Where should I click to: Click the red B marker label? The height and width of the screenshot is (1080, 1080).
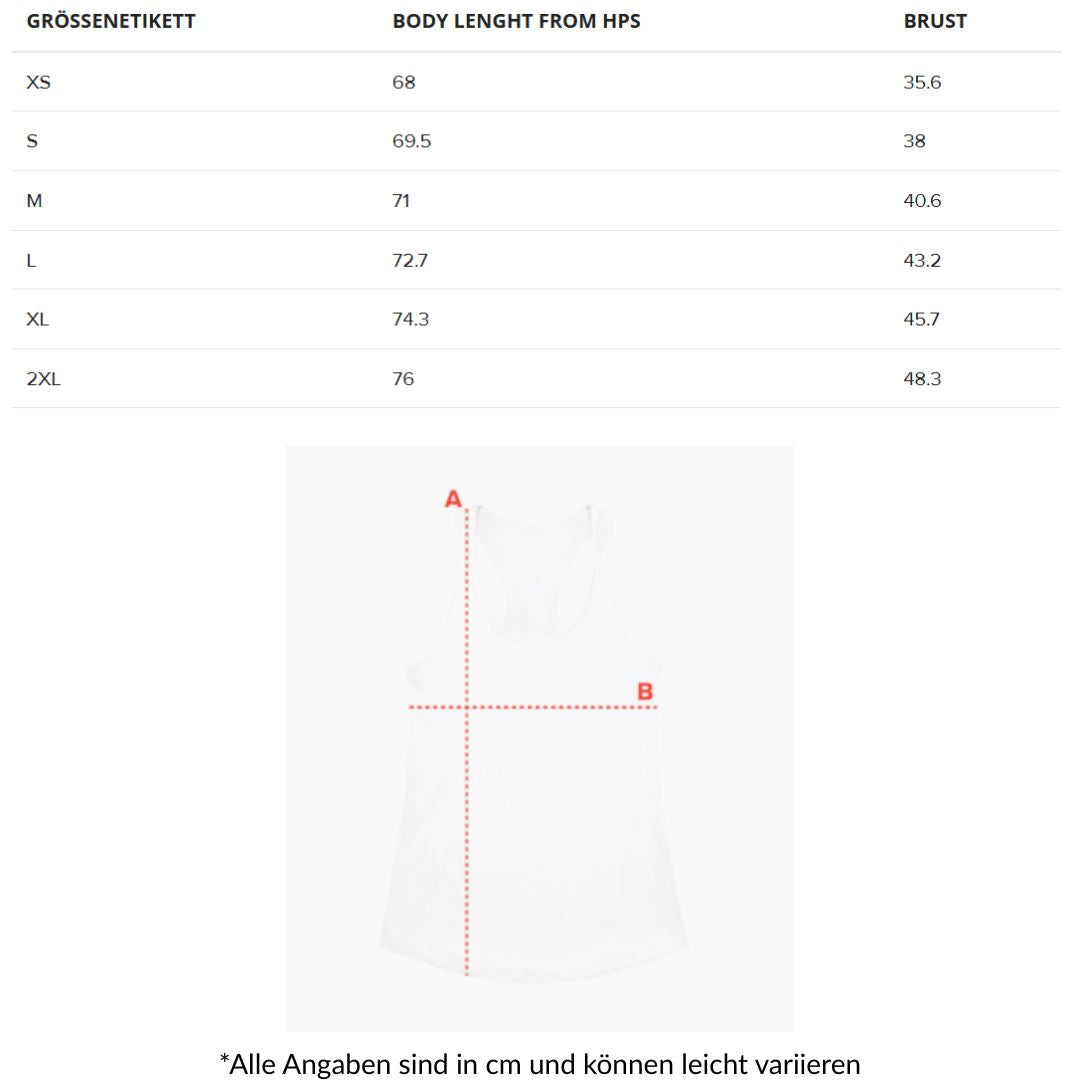point(645,691)
